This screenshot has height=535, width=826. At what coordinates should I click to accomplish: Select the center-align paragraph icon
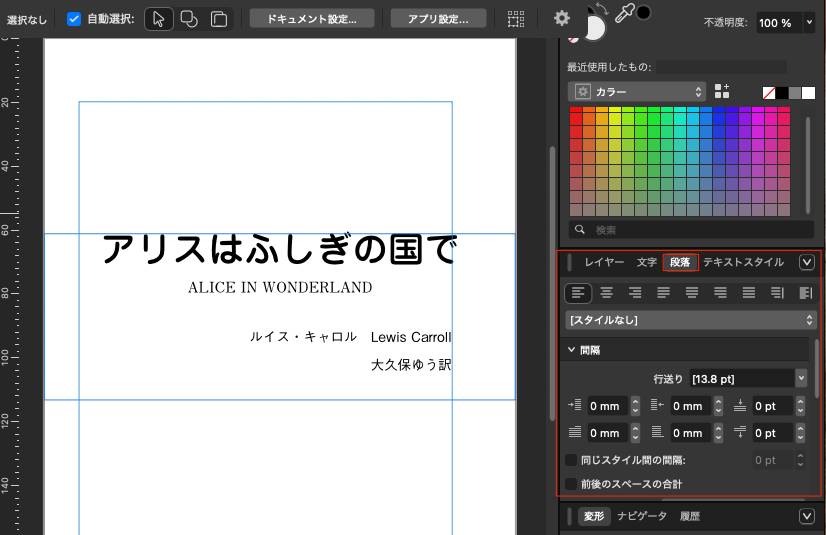click(606, 293)
